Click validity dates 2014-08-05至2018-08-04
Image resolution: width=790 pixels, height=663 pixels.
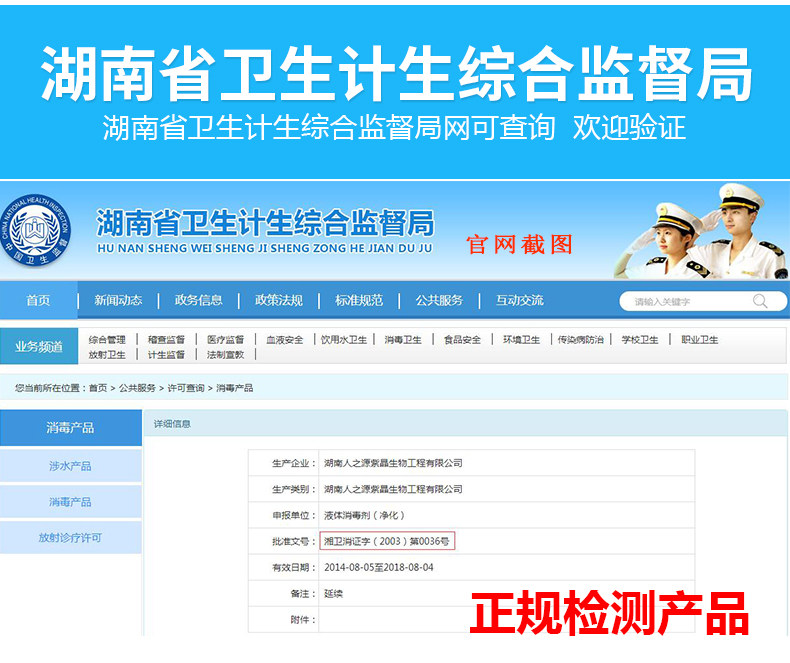(x=379, y=567)
